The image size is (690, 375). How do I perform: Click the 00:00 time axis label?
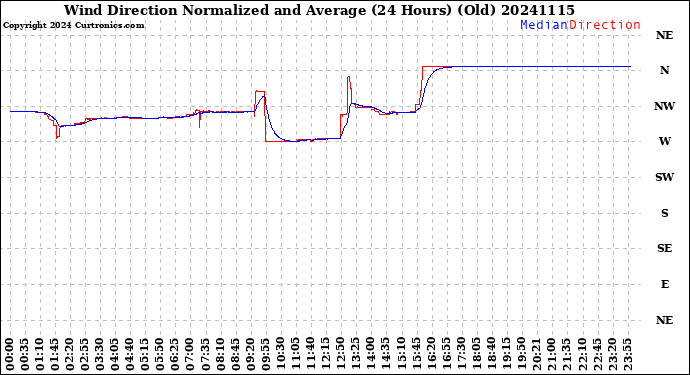click(10, 355)
